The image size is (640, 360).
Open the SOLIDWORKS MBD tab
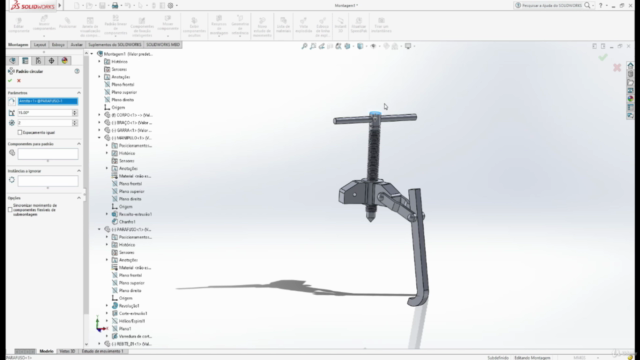[163, 44]
